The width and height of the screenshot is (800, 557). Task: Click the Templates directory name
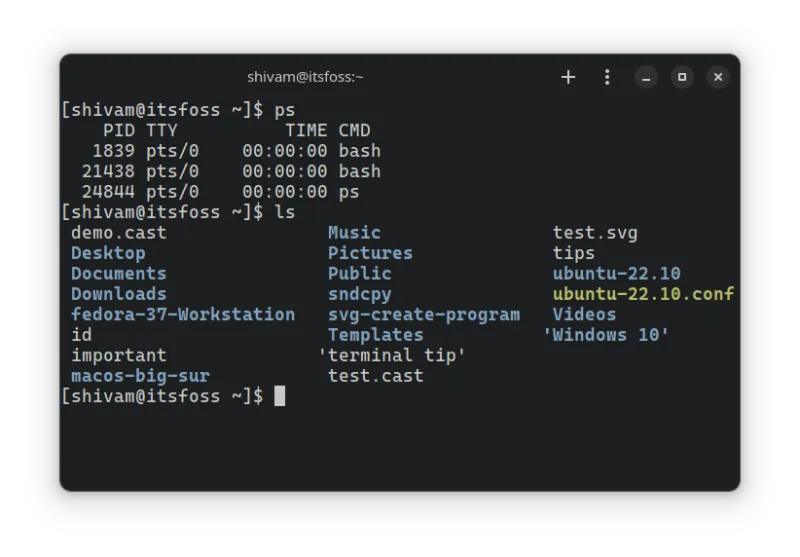click(376, 335)
